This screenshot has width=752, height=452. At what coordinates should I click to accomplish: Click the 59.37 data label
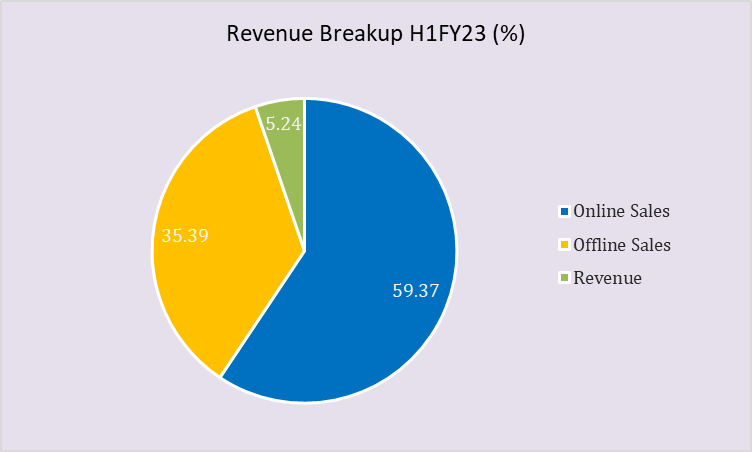416,289
